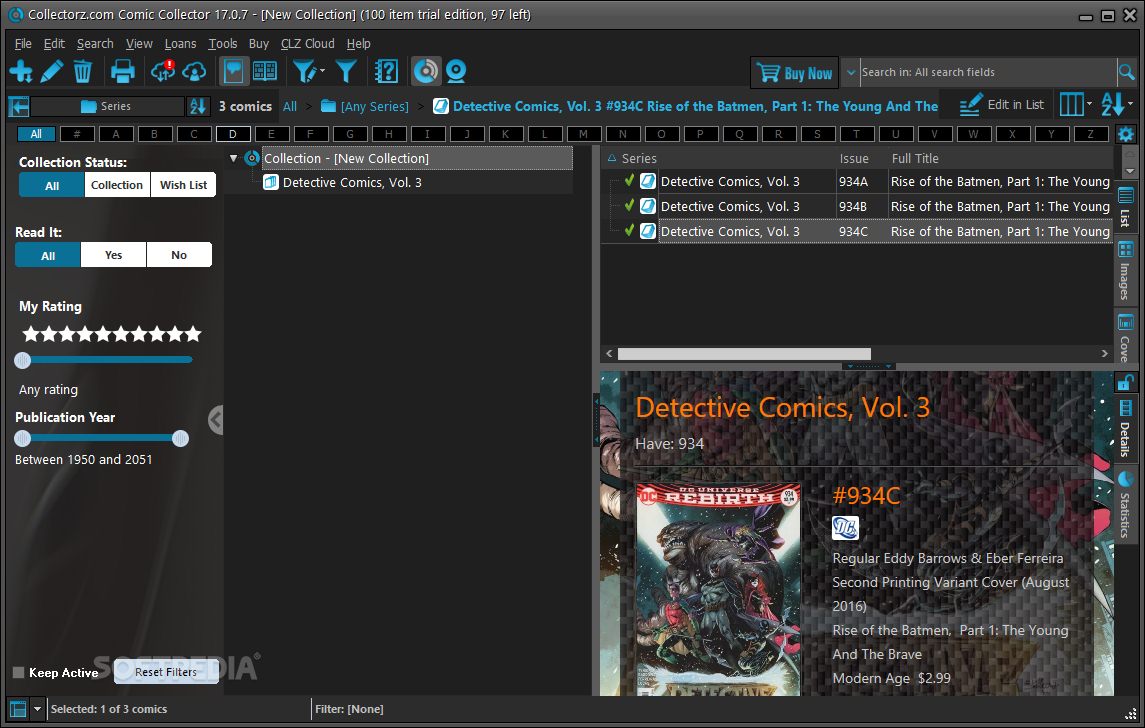Set Read It filter to Yes
The image size is (1145, 728).
pyautogui.click(x=113, y=256)
